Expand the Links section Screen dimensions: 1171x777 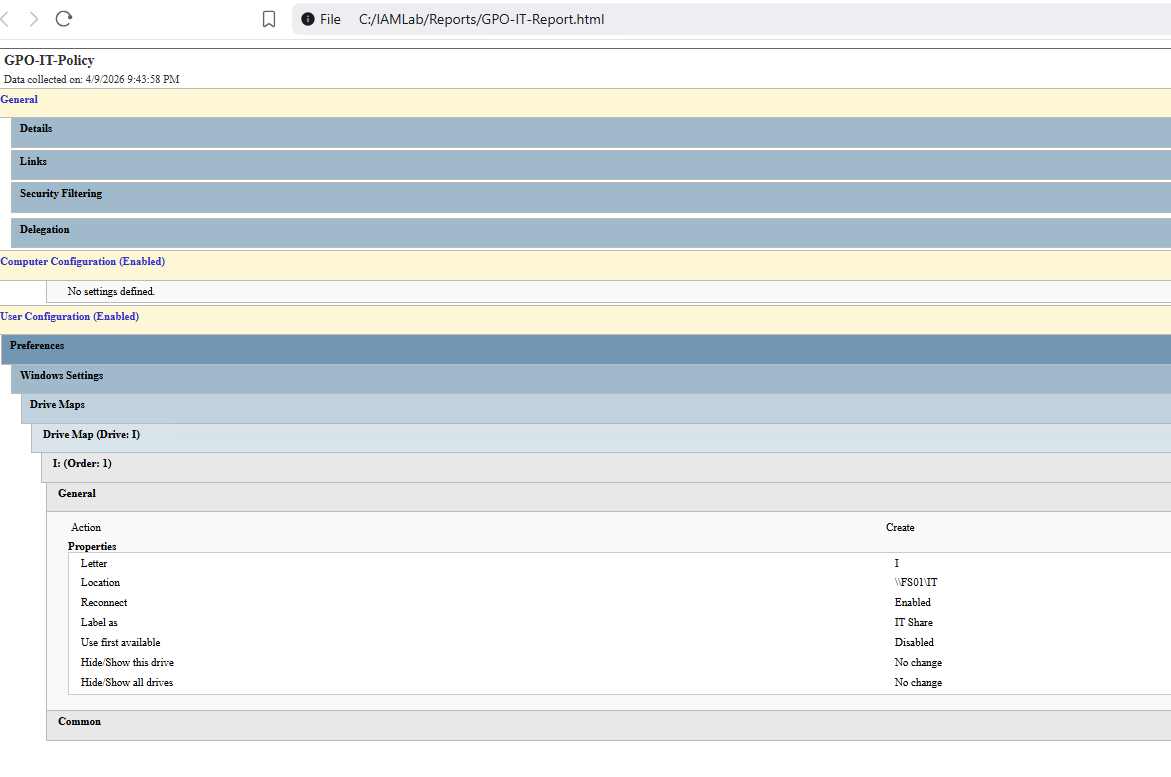pos(33,161)
